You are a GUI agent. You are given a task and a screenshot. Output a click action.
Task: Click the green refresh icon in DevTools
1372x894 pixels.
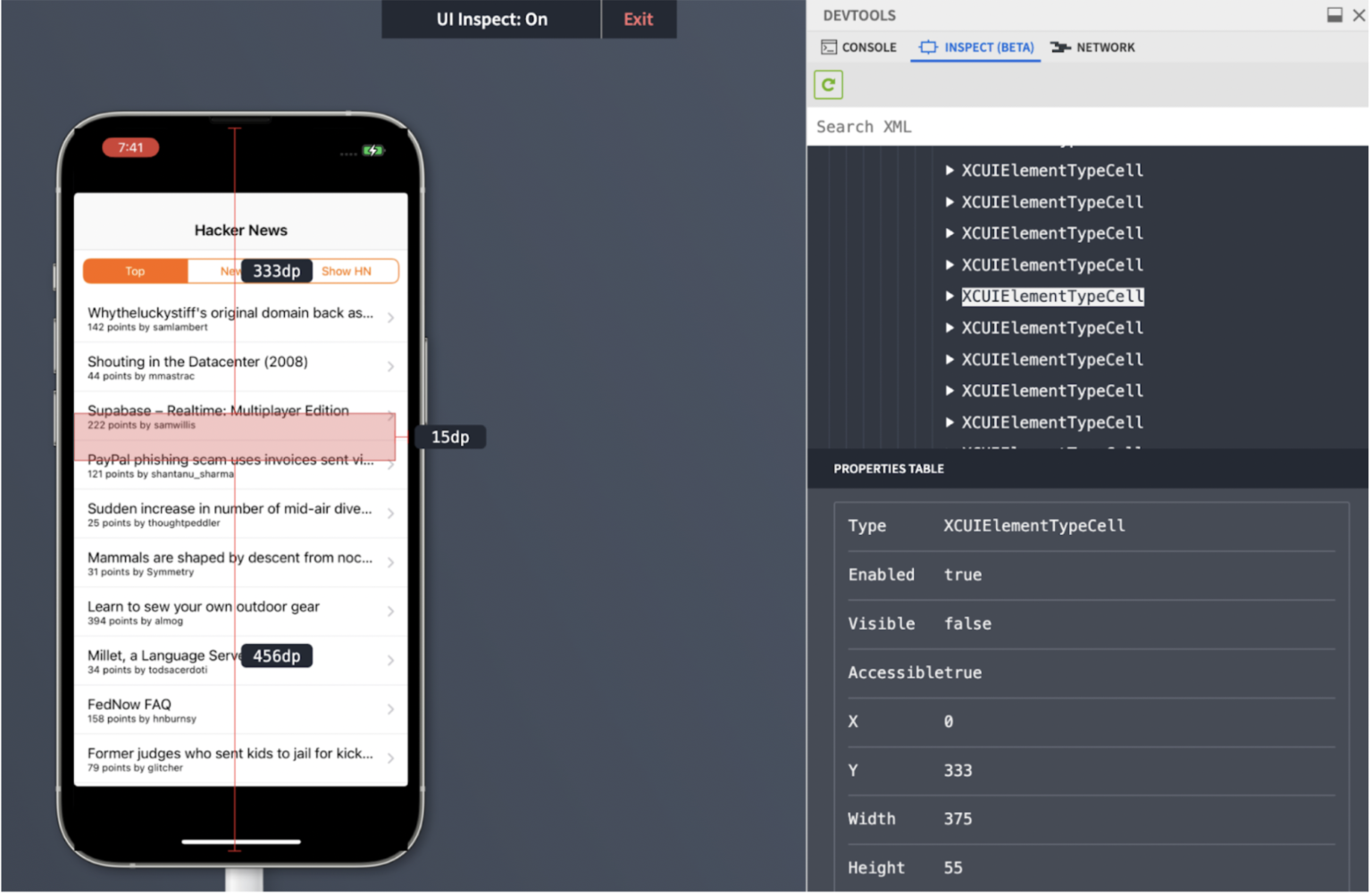click(829, 85)
